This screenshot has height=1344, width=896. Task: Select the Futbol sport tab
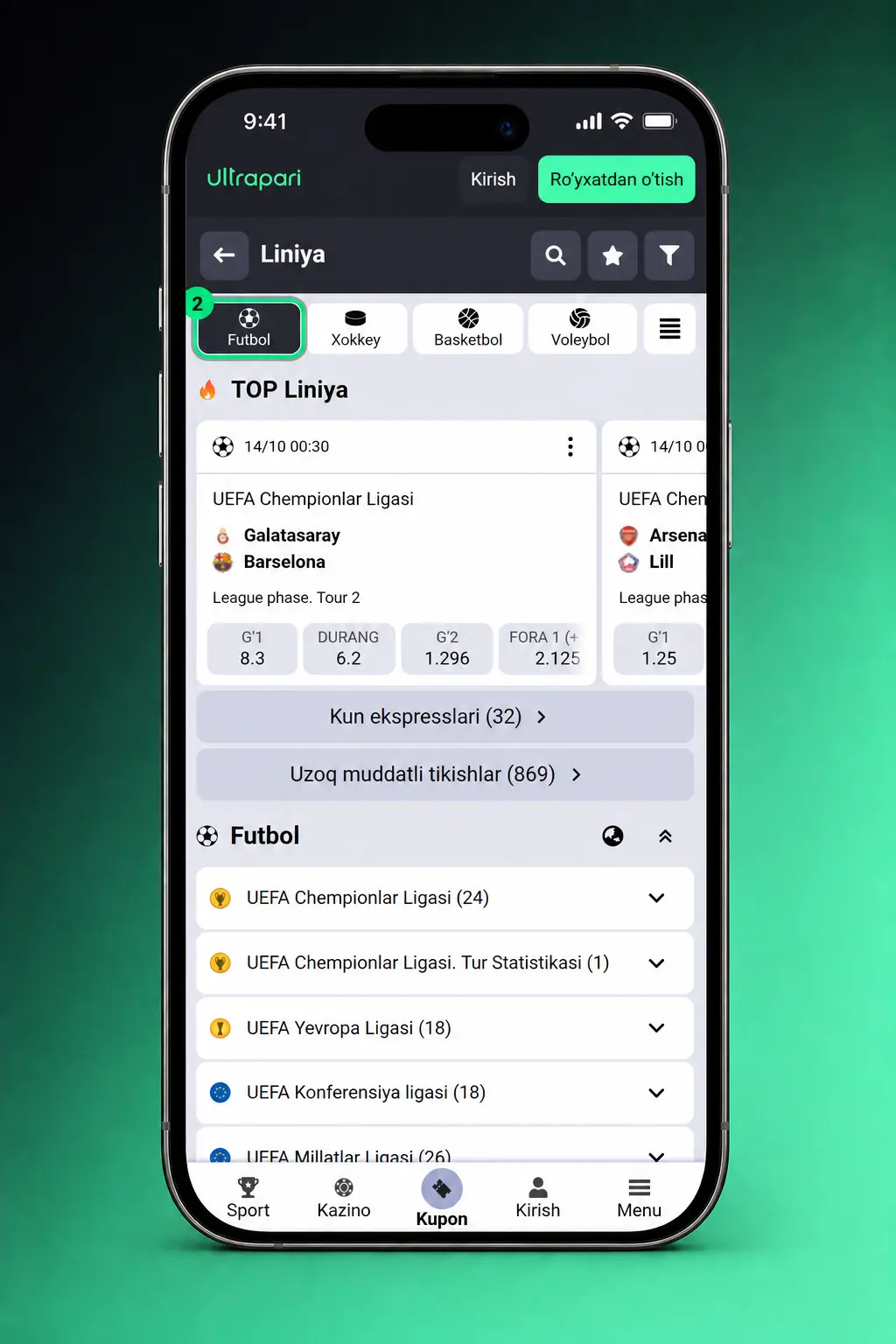click(248, 329)
